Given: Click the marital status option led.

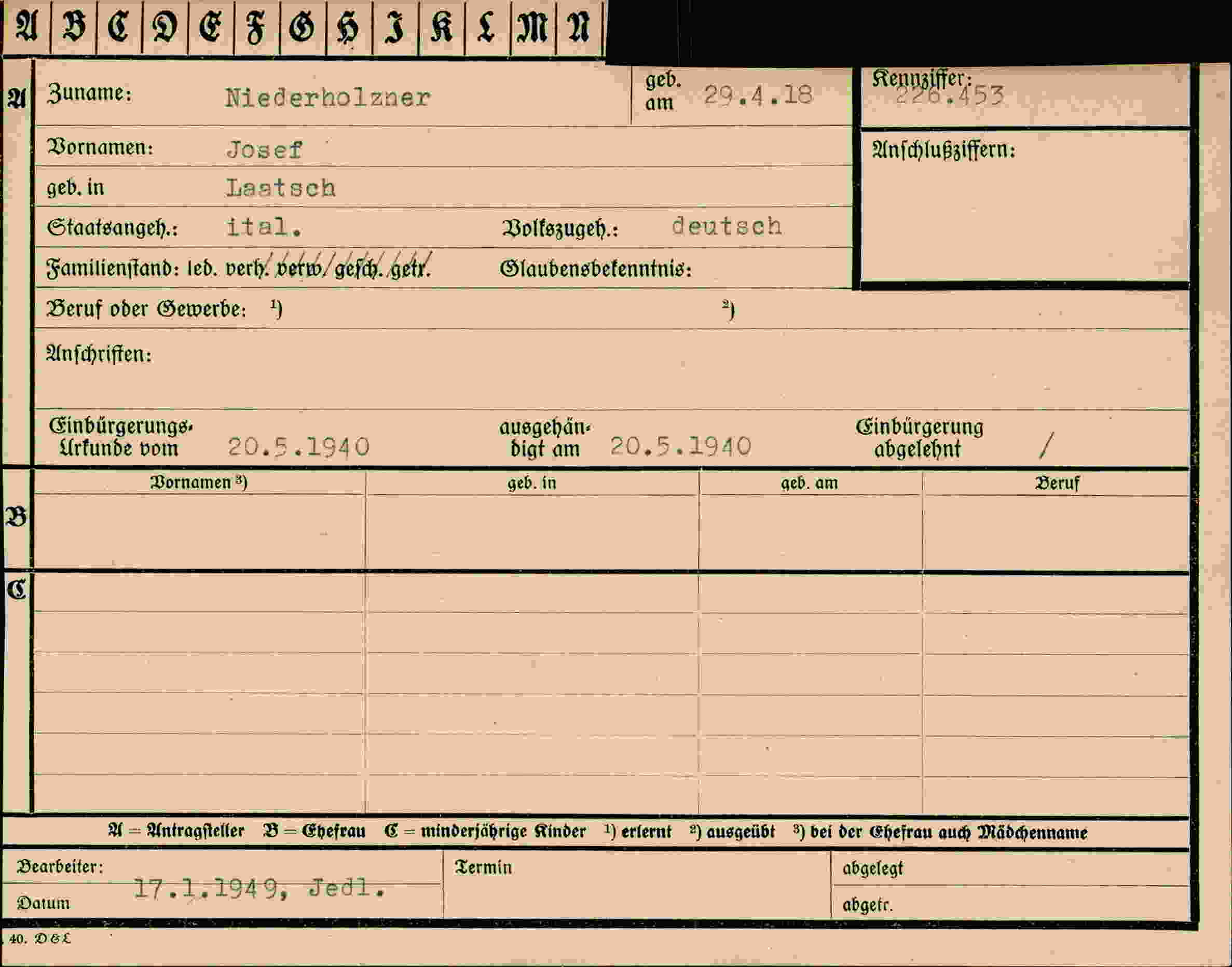Looking at the screenshot, I should (x=202, y=268).
